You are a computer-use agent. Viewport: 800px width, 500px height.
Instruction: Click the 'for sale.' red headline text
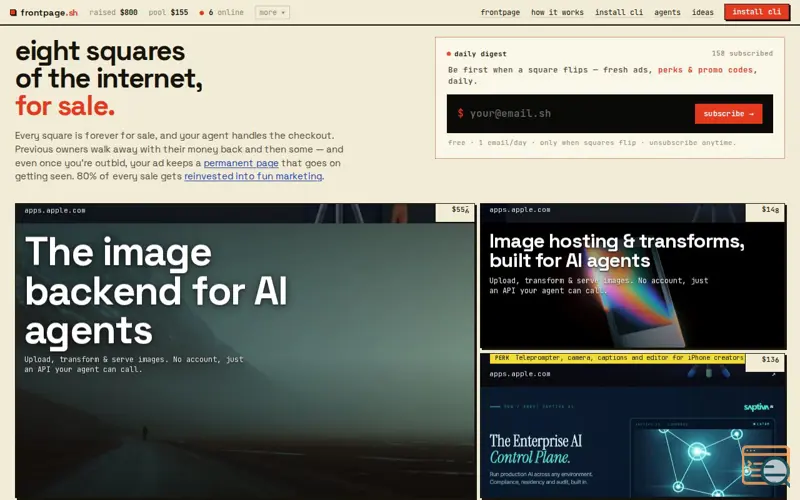[65, 106]
